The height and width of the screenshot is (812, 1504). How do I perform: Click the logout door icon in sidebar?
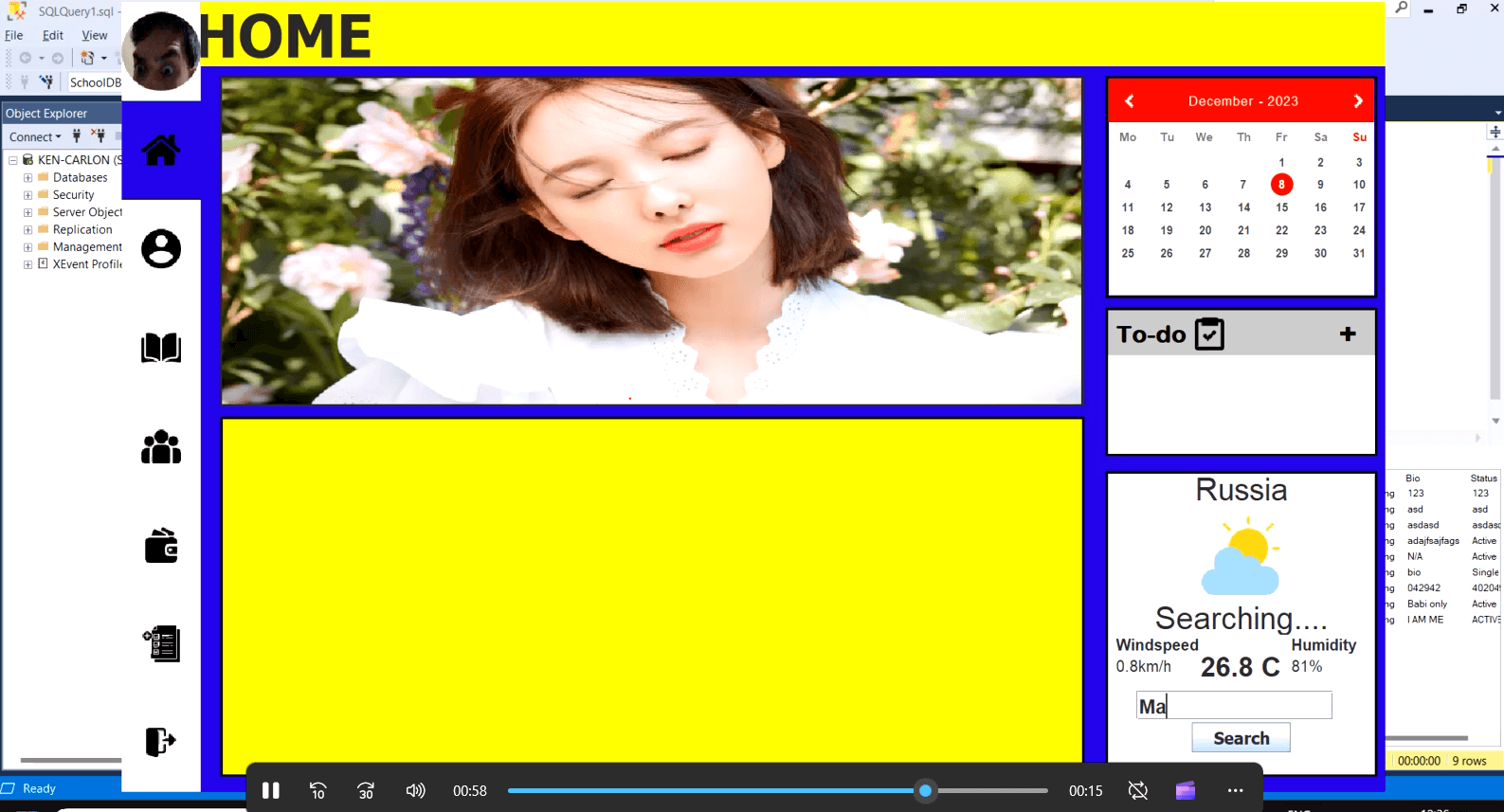pyautogui.click(x=161, y=741)
